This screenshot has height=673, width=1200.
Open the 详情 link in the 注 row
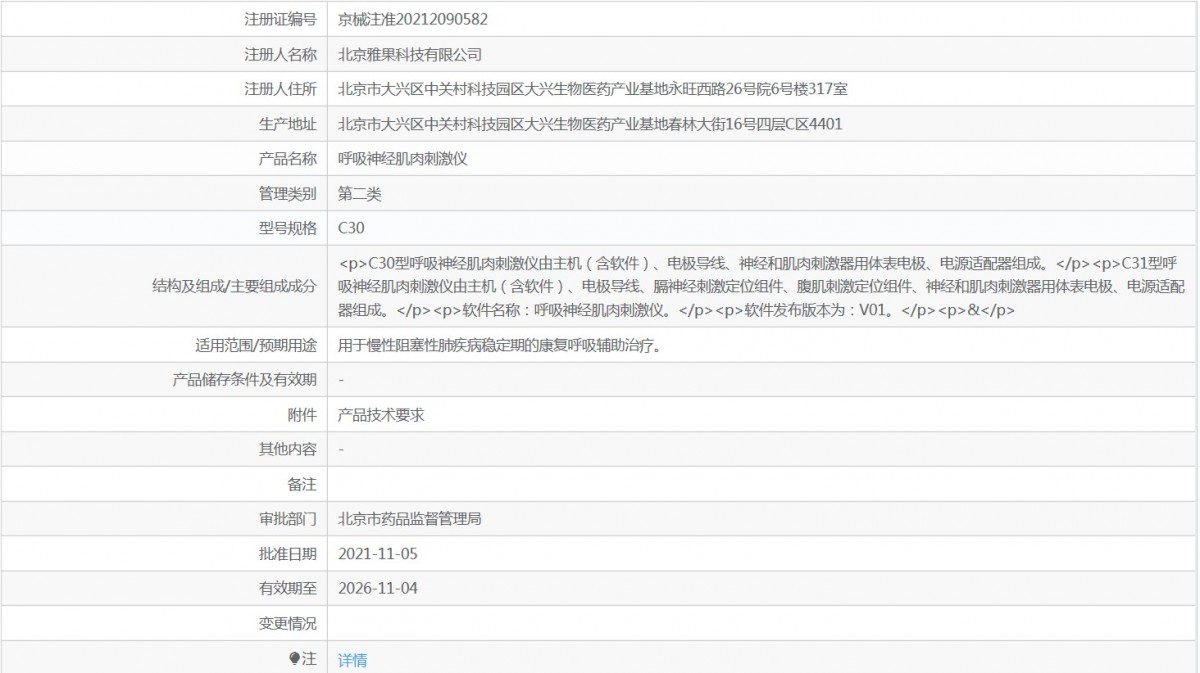[352, 660]
